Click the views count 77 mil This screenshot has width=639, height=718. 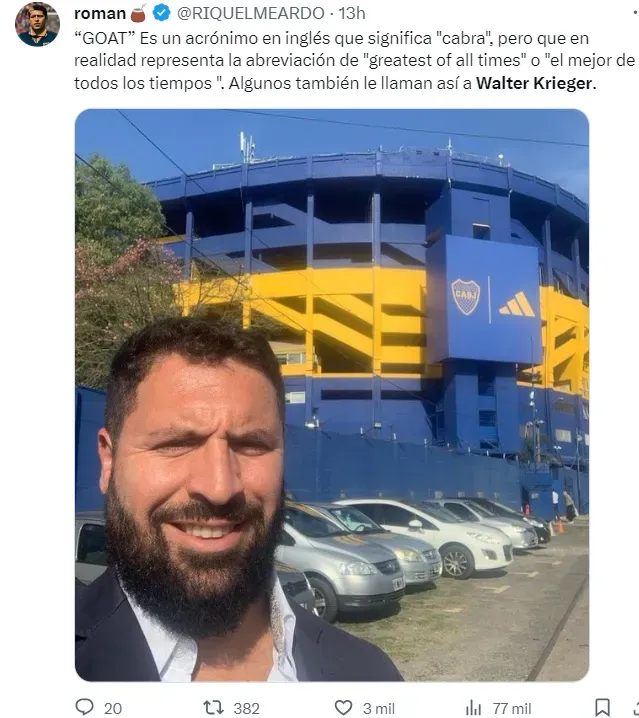[x=512, y=708]
